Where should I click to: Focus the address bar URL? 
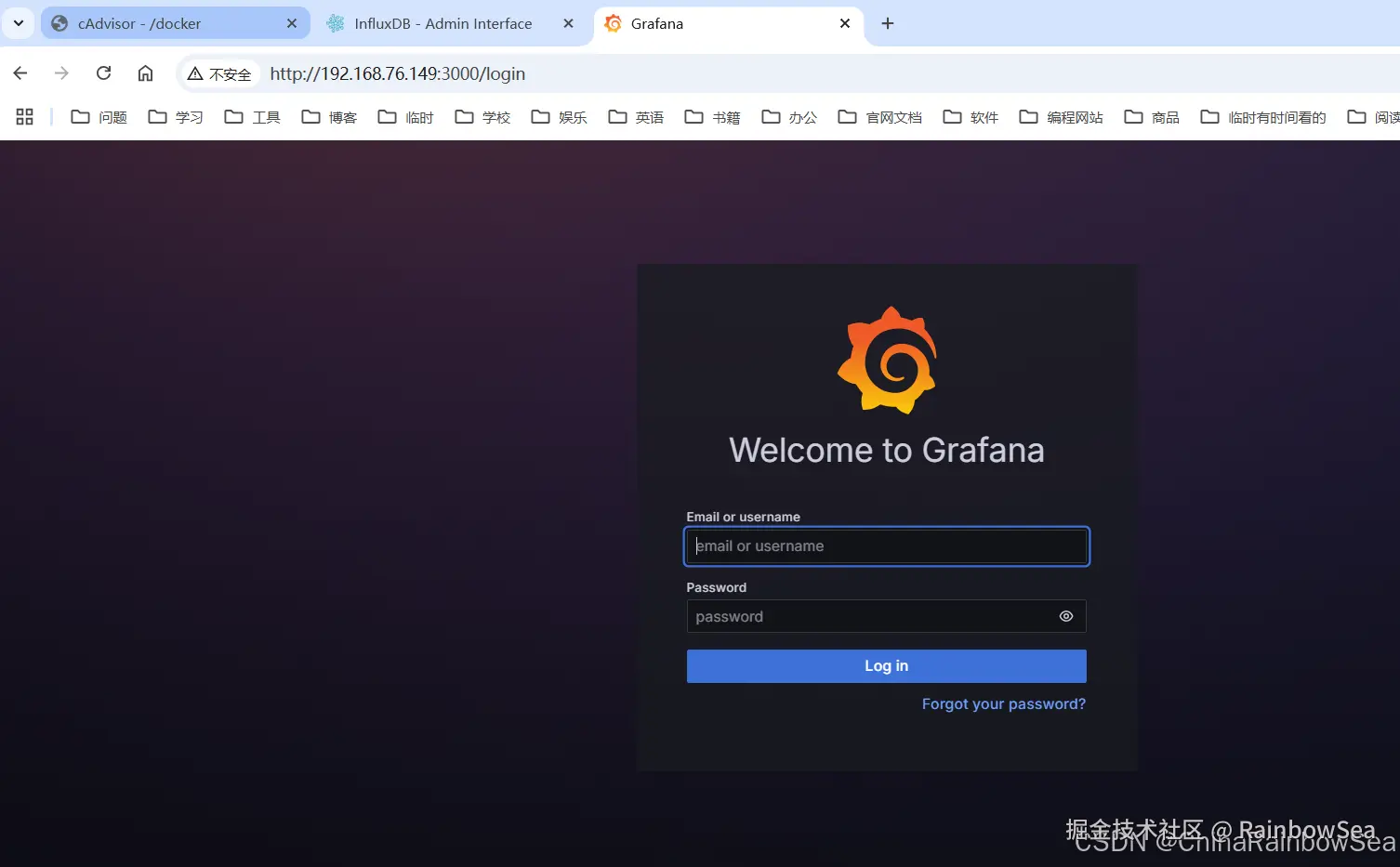click(x=398, y=74)
